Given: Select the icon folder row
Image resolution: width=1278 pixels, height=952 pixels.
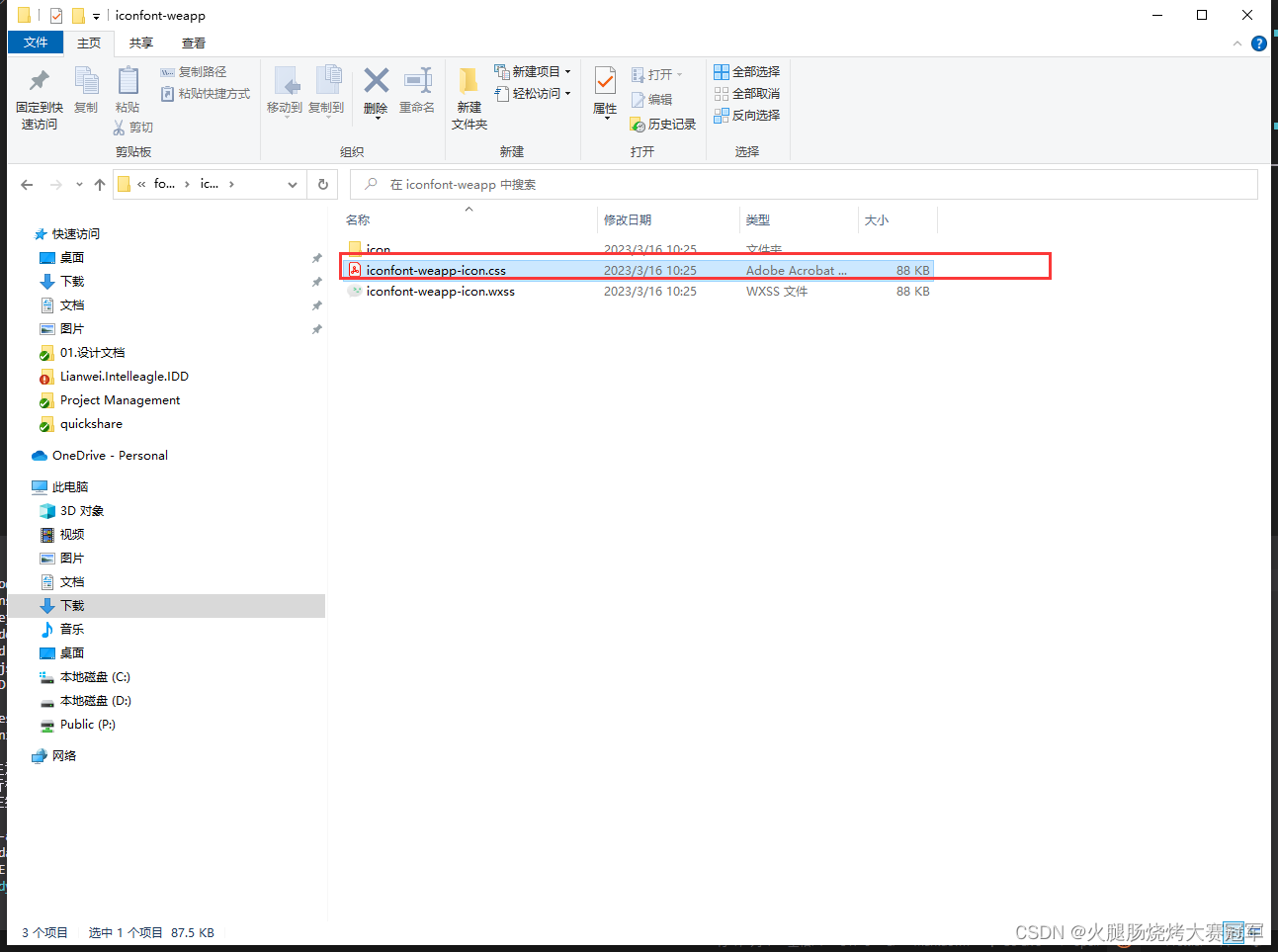Looking at the screenshot, I should pyautogui.click(x=639, y=249).
